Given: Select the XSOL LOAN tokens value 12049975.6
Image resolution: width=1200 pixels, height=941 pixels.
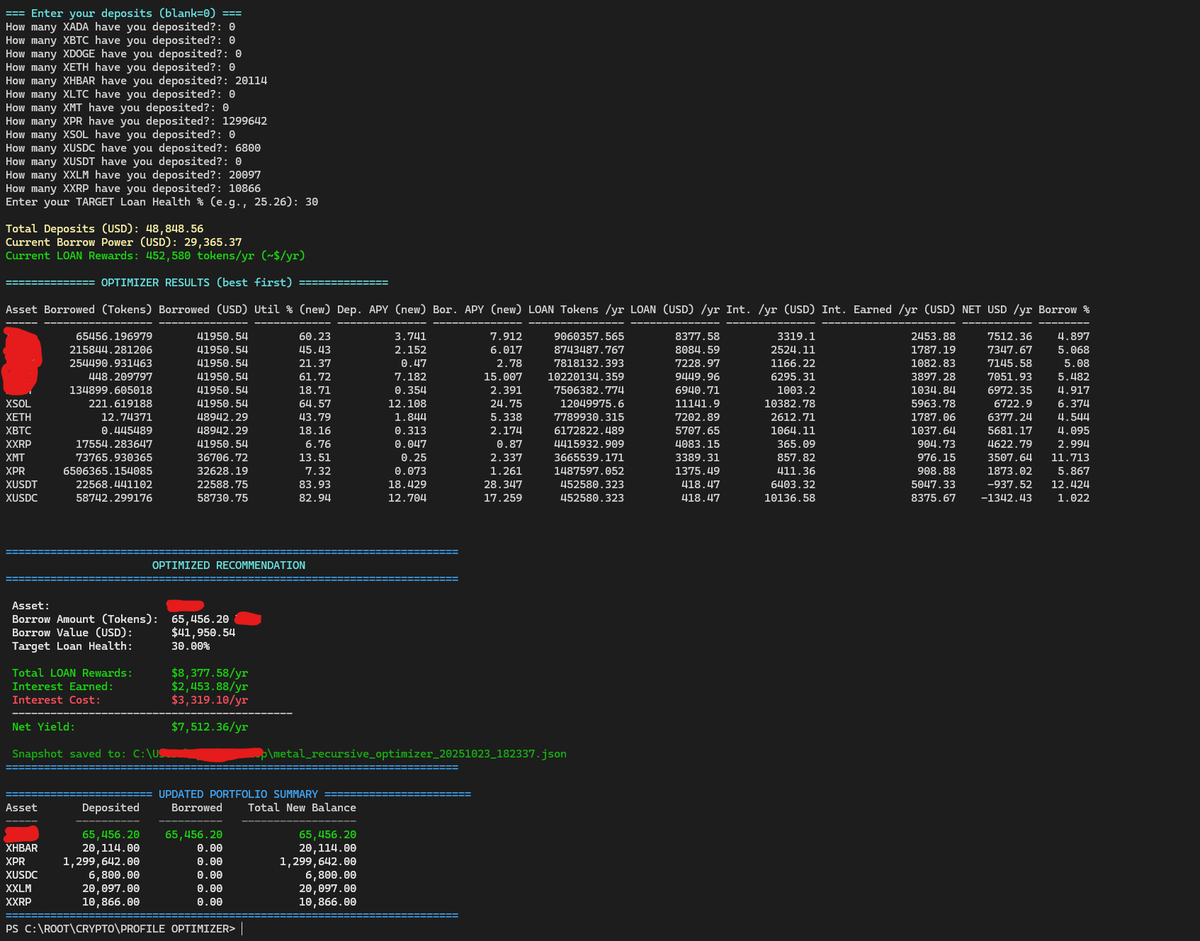Looking at the screenshot, I should (589, 403).
